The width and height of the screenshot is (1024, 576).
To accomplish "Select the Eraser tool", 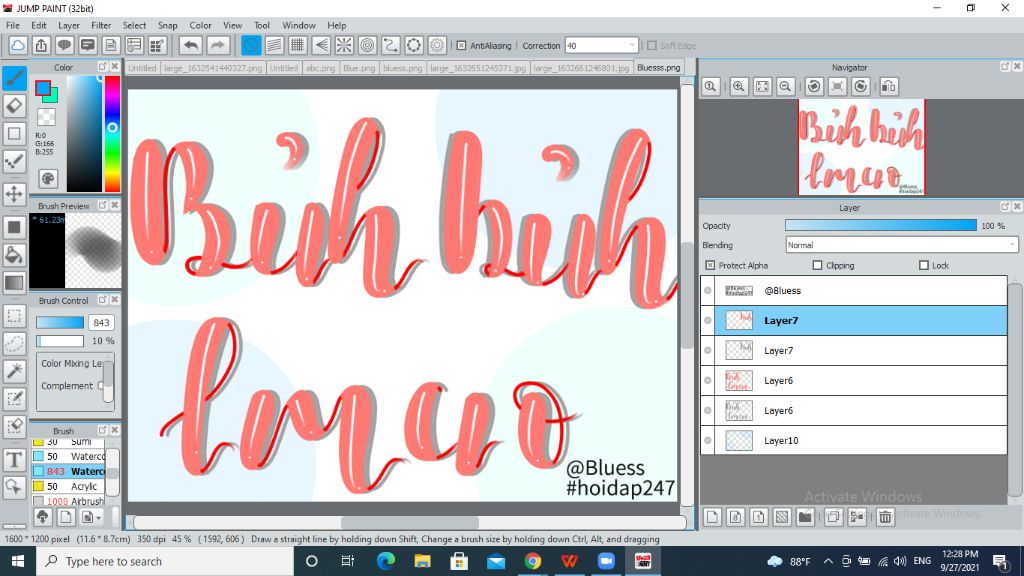I will coord(14,106).
